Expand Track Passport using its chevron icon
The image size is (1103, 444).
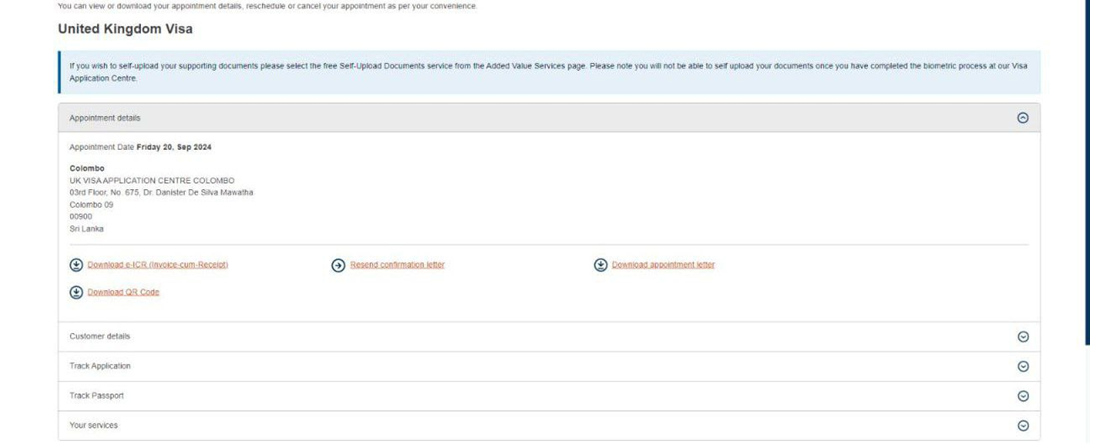point(1022,396)
